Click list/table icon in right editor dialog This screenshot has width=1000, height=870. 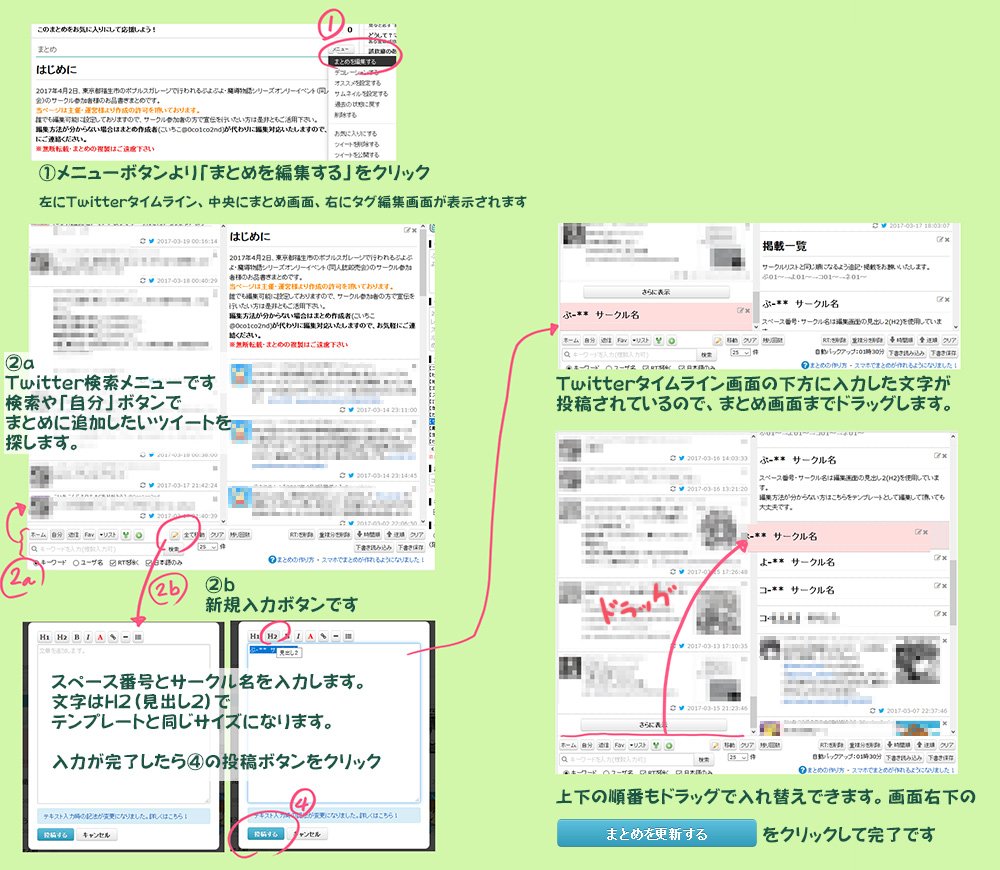click(x=348, y=636)
